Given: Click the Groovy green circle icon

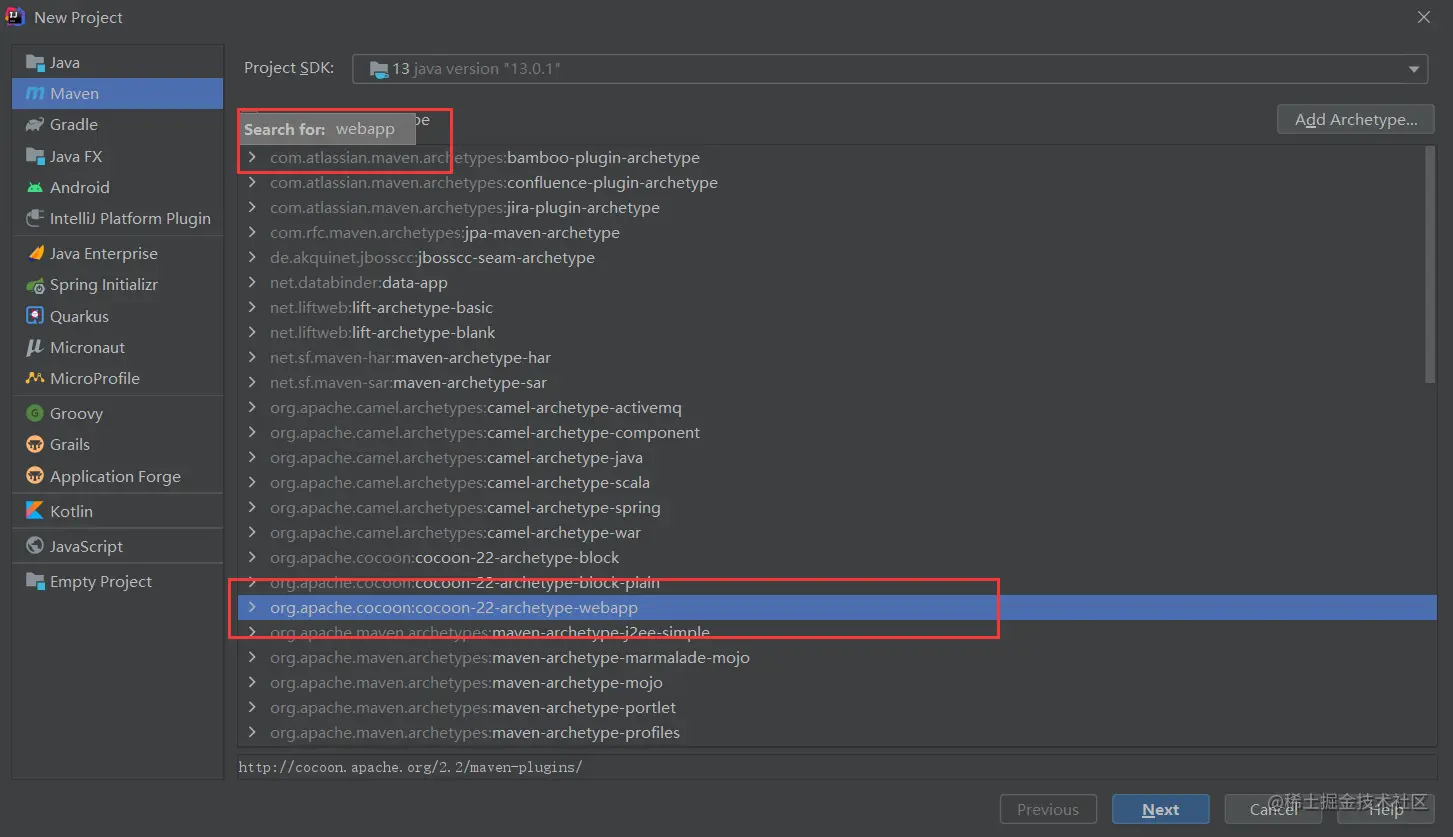Looking at the screenshot, I should point(35,413).
